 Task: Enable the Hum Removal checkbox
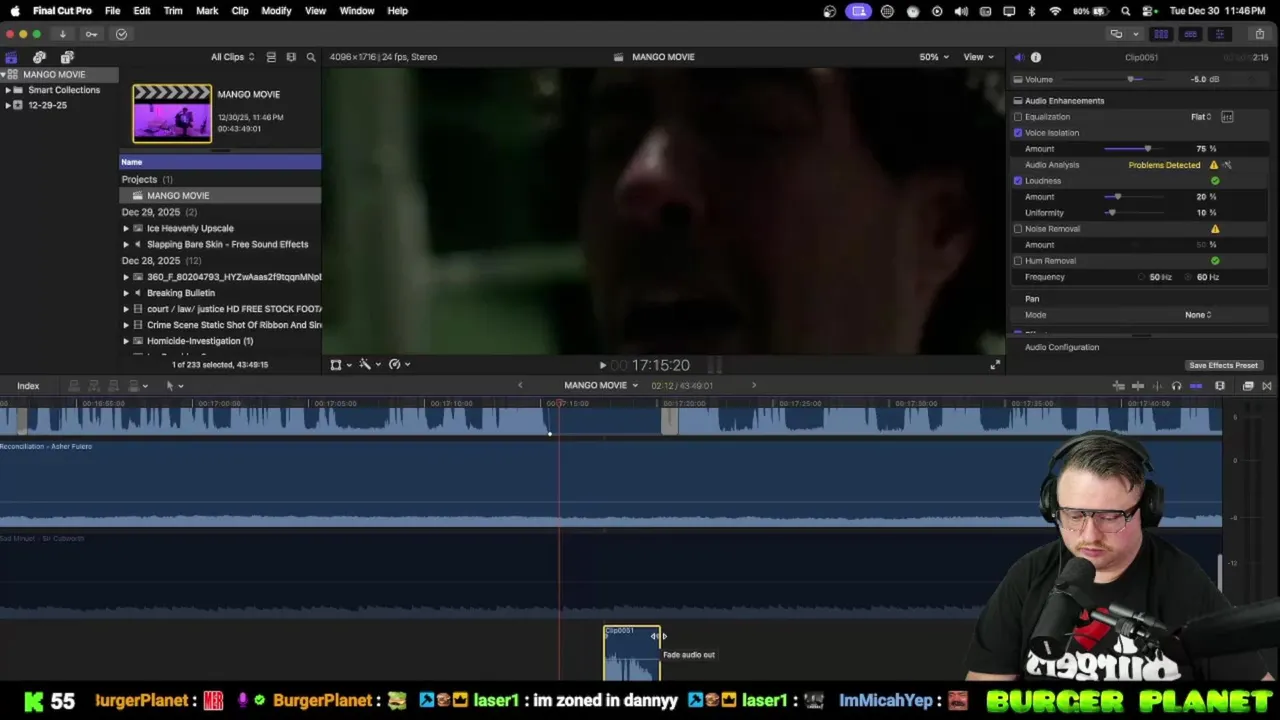point(1018,261)
